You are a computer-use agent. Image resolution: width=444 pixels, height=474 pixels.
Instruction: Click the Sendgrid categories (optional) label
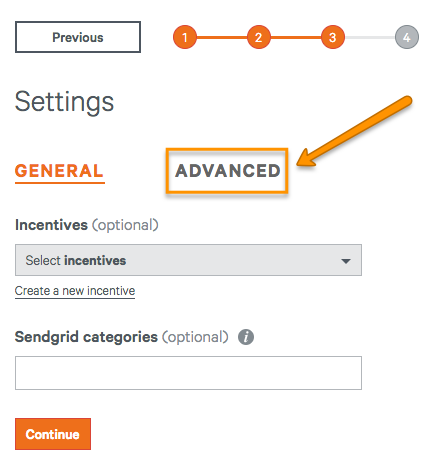[x=122, y=337]
